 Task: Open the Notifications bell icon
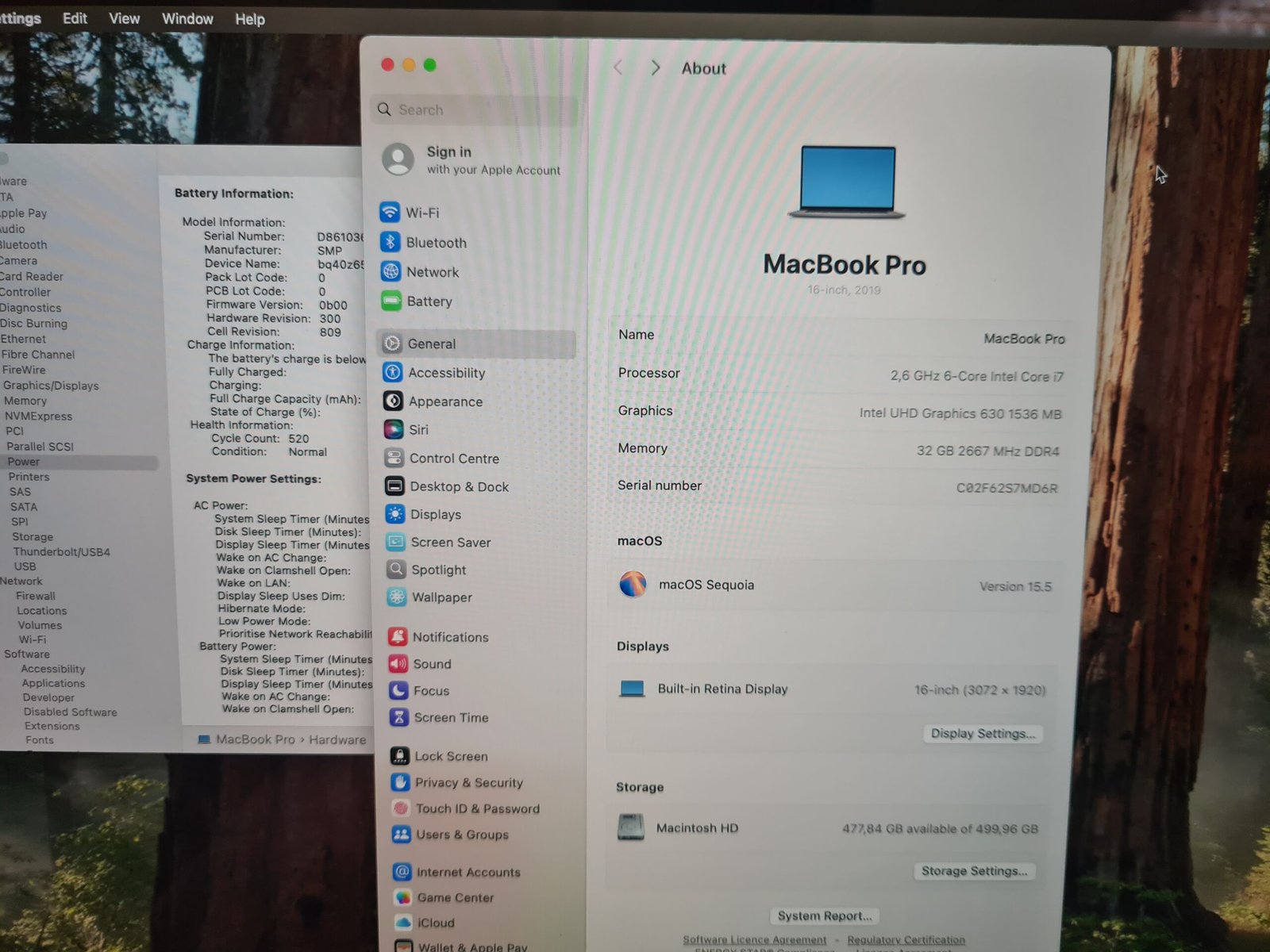click(398, 636)
